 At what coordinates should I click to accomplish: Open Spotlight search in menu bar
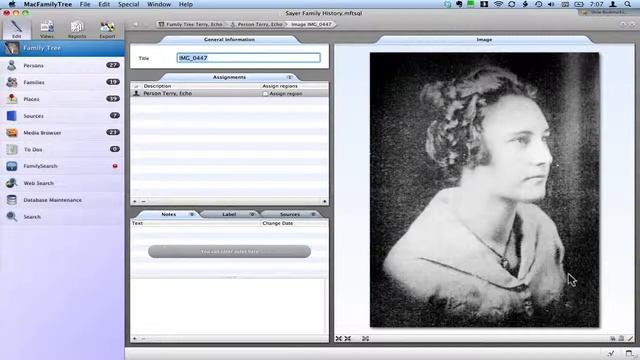pyautogui.click(x=627, y=4)
